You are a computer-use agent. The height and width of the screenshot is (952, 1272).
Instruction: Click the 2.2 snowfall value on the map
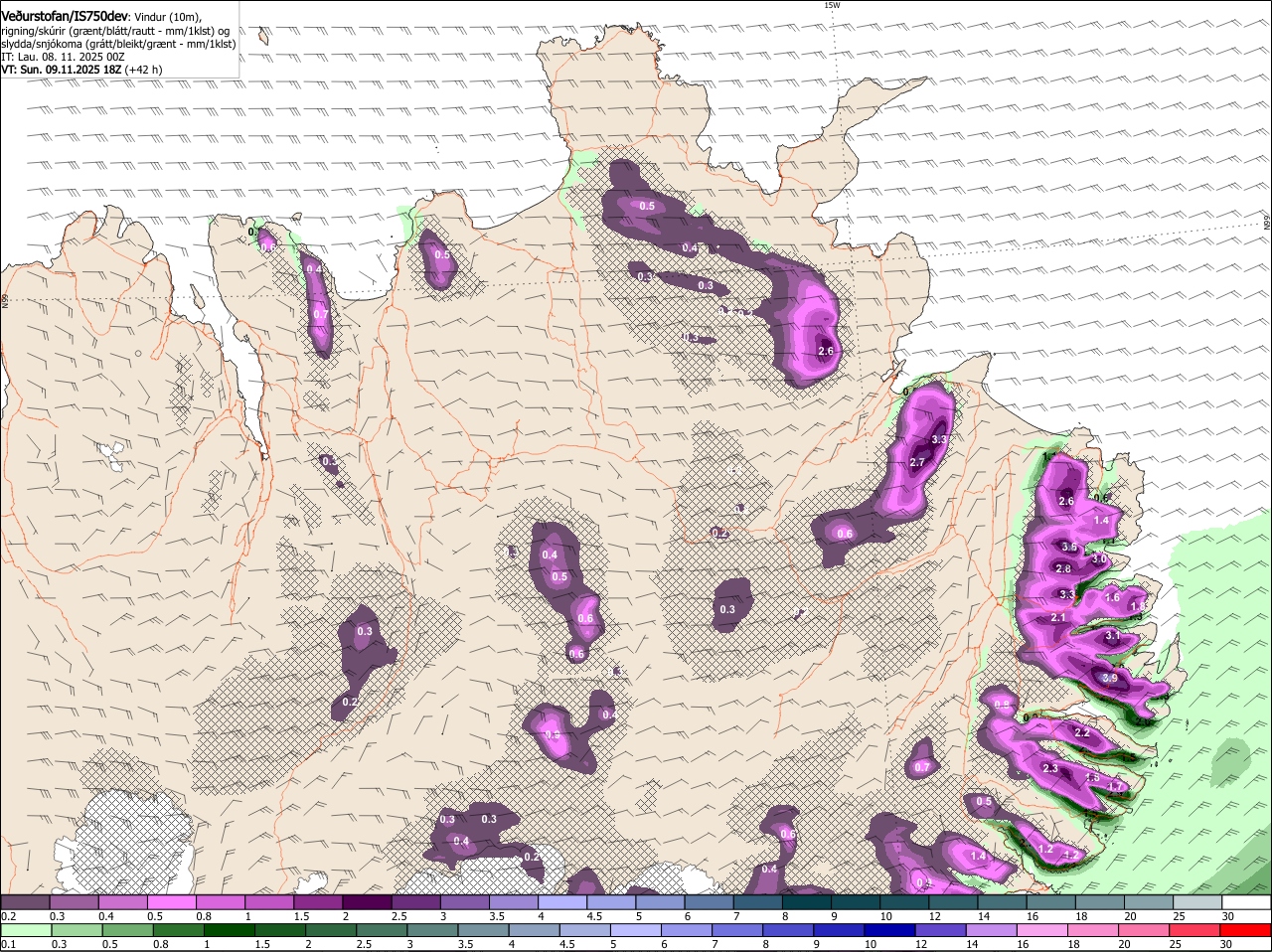pos(1082,733)
